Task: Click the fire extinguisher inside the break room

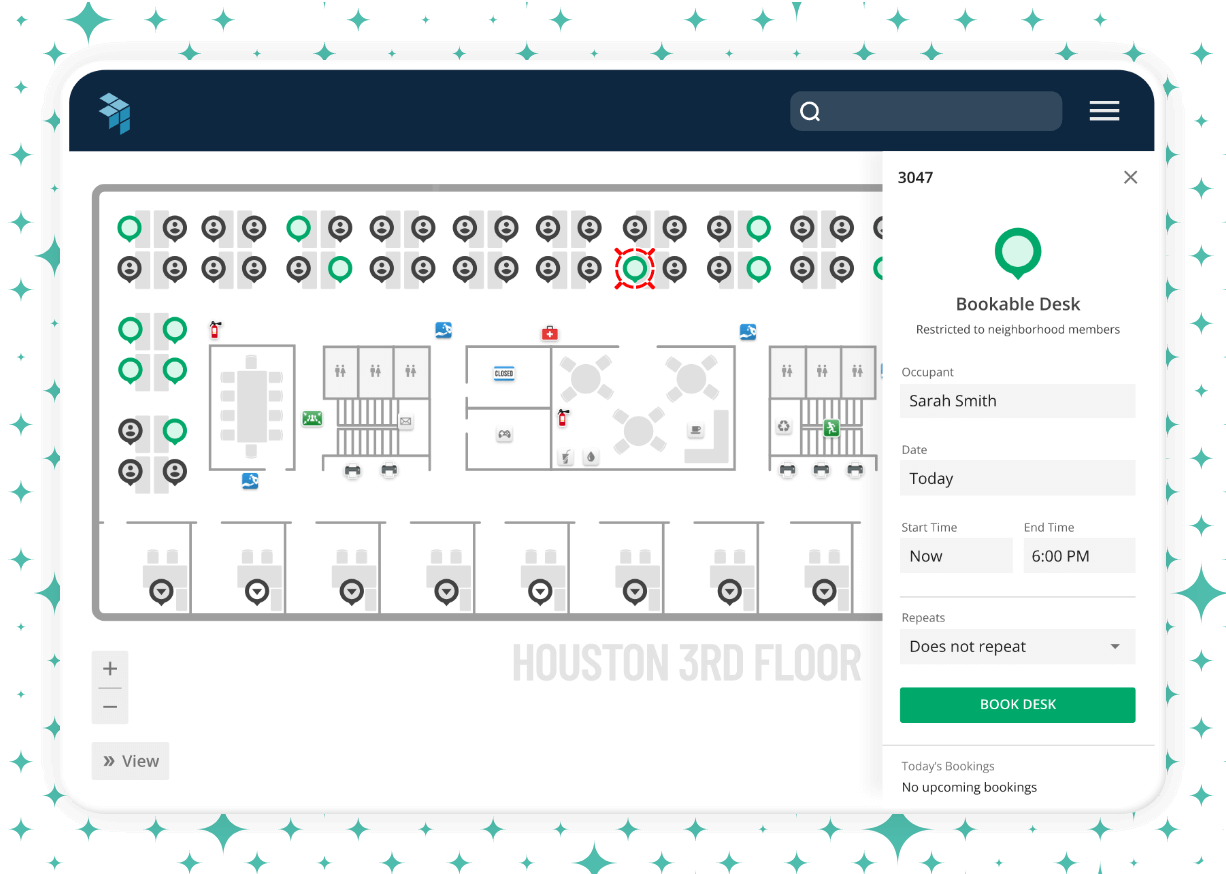Action: (x=563, y=418)
